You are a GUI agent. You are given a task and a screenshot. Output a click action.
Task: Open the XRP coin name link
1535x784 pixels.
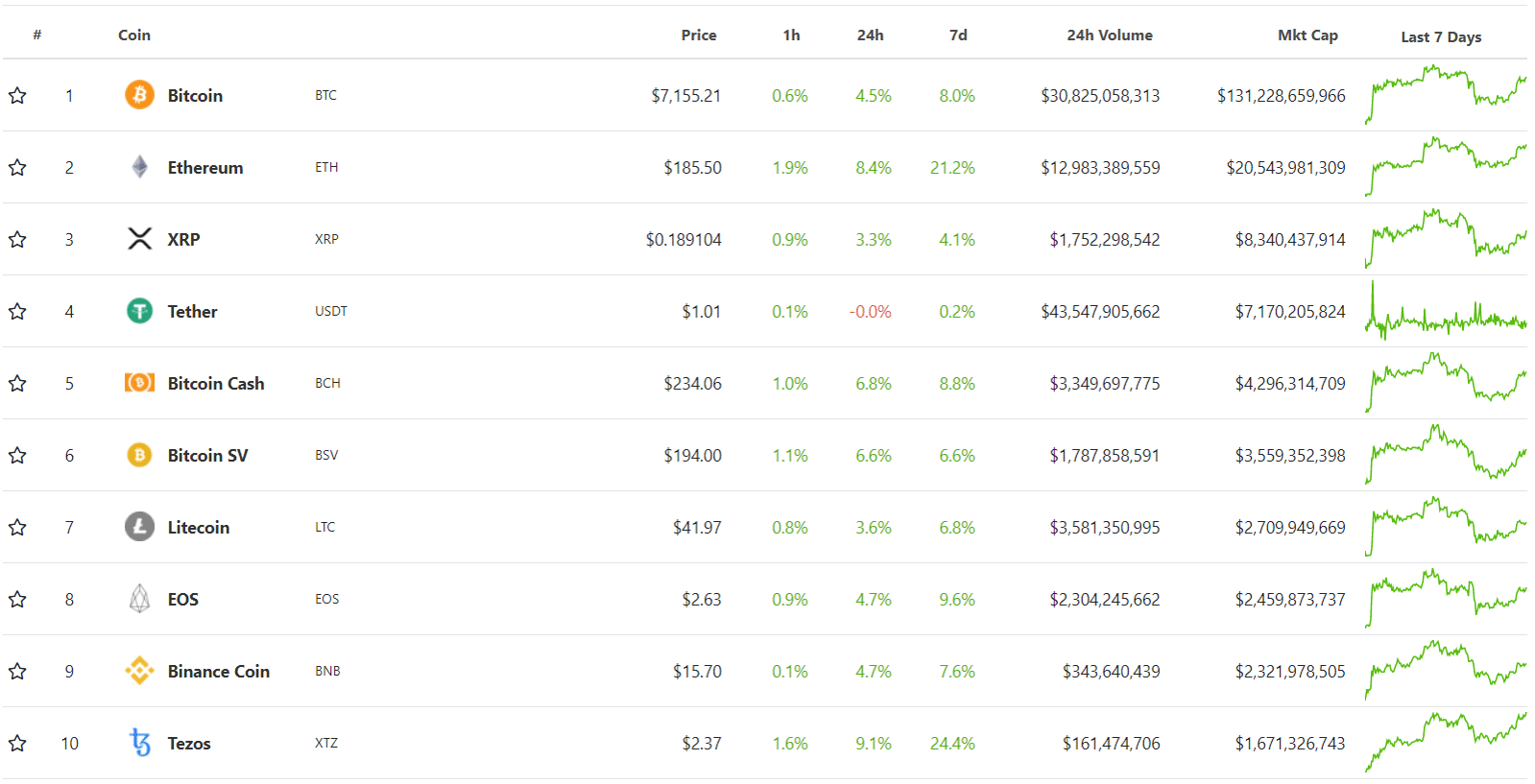tap(183, 239)
